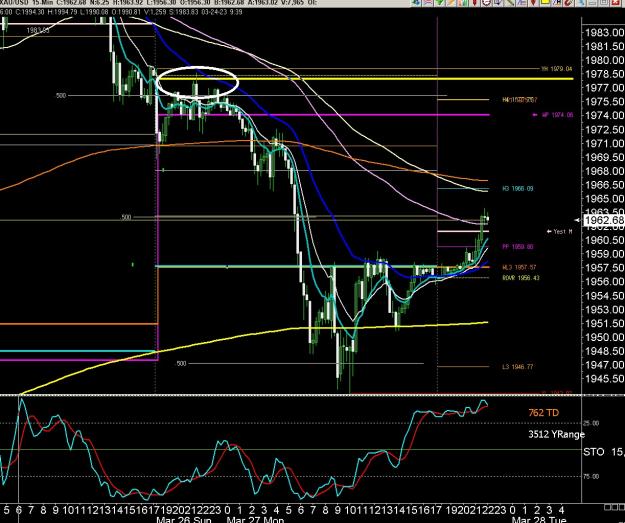Click the stochastic 75.00 level label
Screen dimensions: 625x523
tap(591, 476)
